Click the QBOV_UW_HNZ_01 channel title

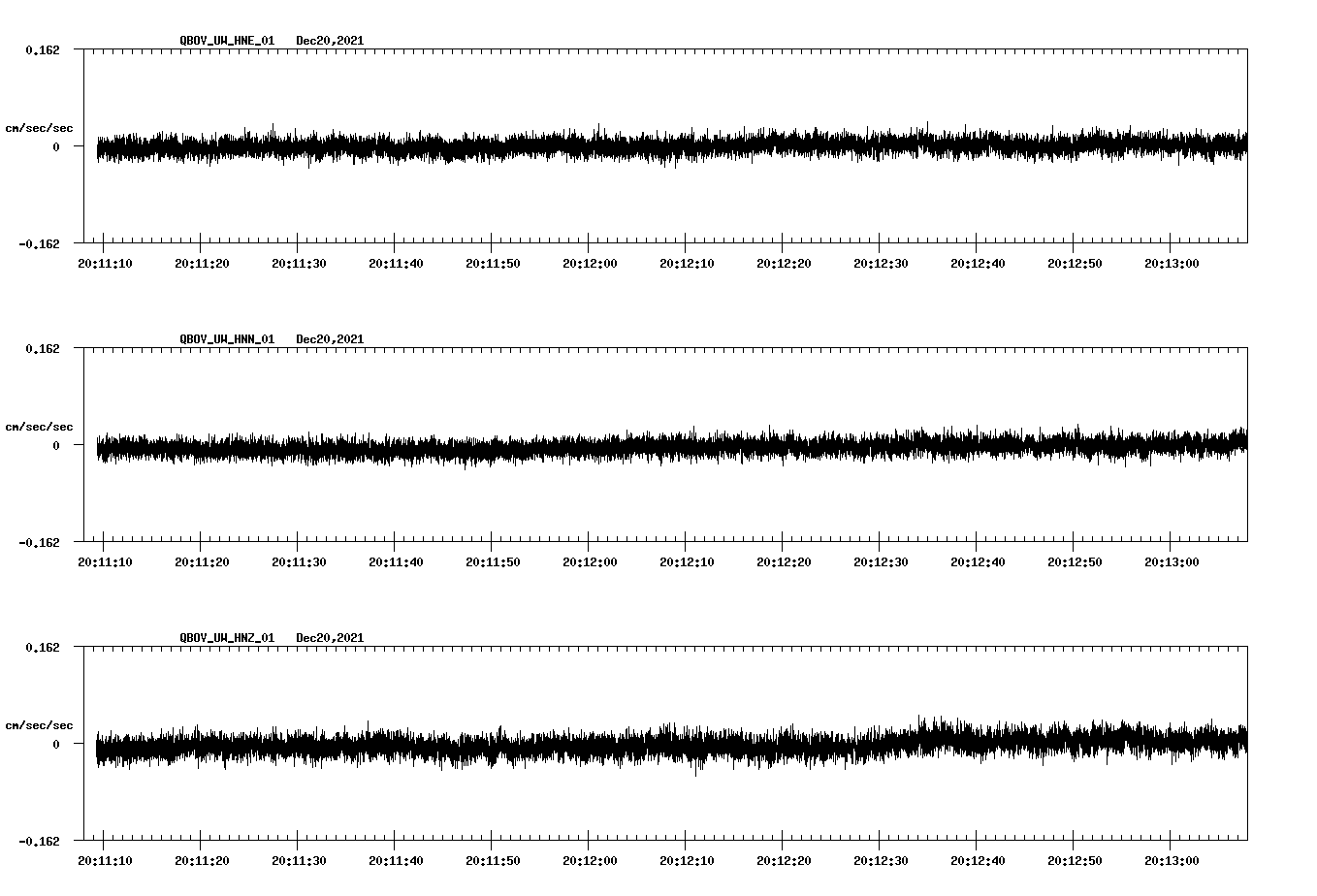click(x=227, y=638)
